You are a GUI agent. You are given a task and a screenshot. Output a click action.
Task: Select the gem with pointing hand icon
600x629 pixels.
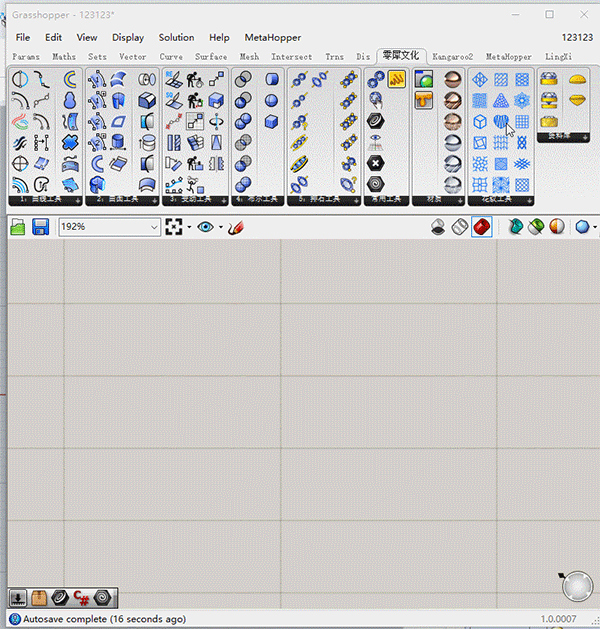pyautogui.click(x=376, y=101)
